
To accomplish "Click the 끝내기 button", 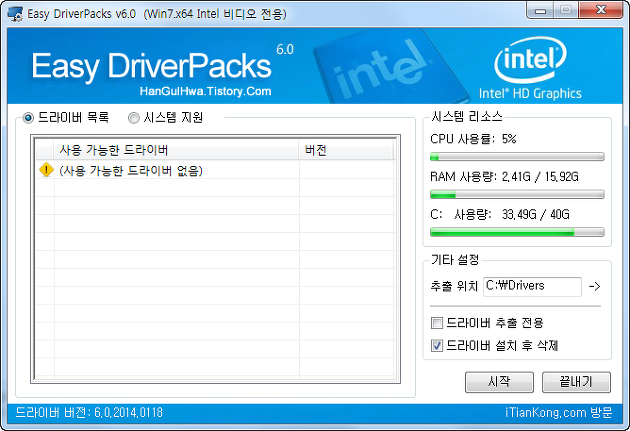I will [576, 382].
